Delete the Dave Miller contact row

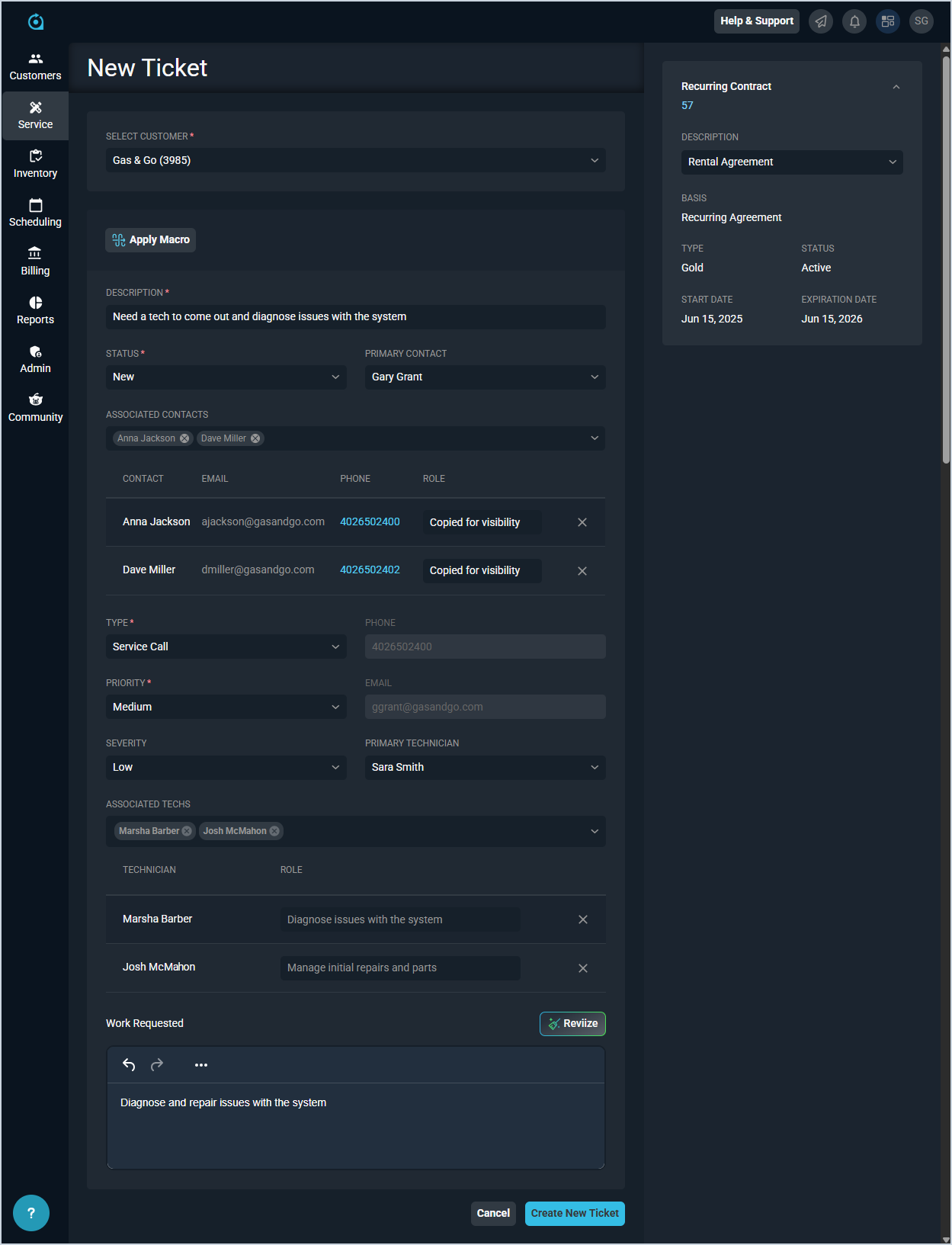(582, 571)
